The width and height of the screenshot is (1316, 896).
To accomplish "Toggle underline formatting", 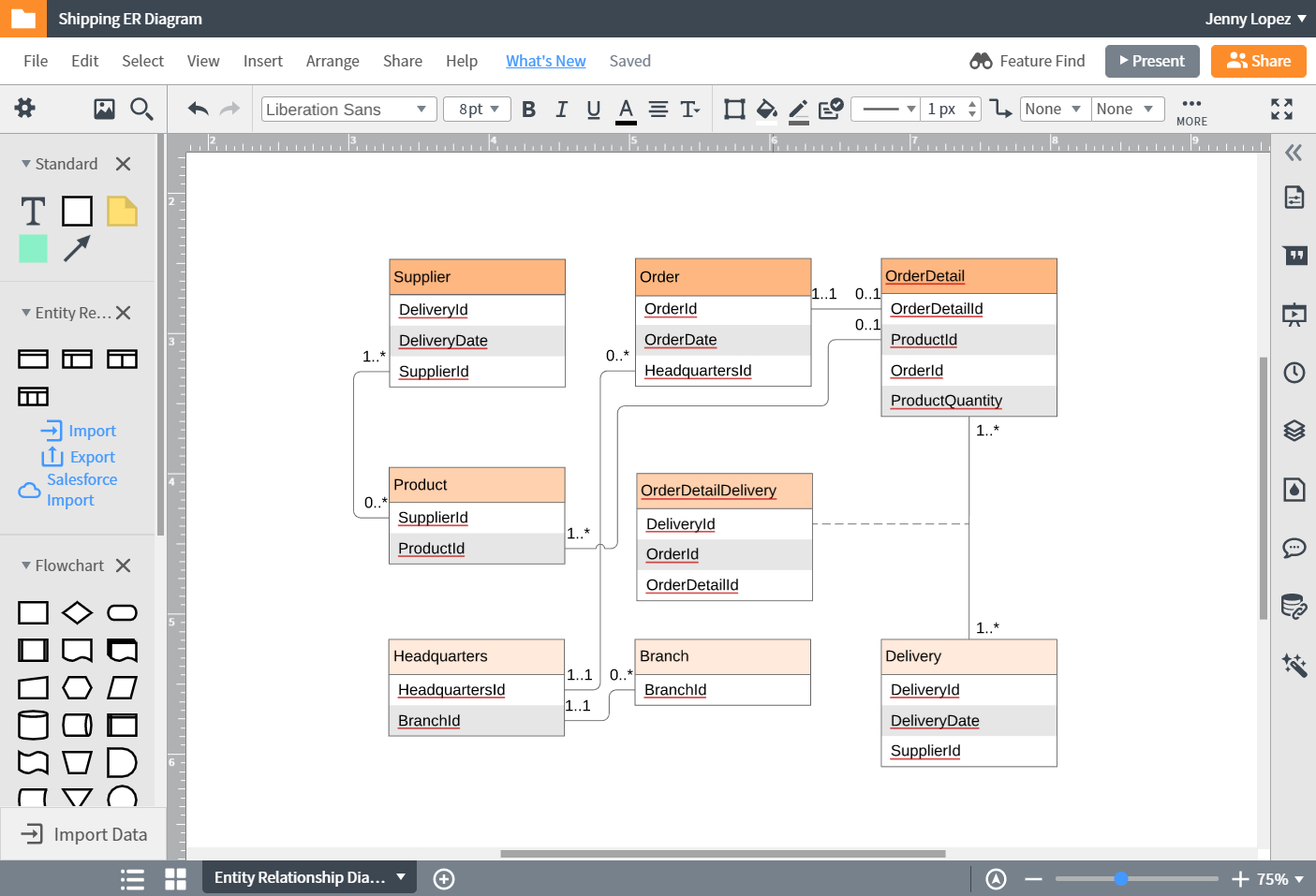I will [x=593, y=110].
